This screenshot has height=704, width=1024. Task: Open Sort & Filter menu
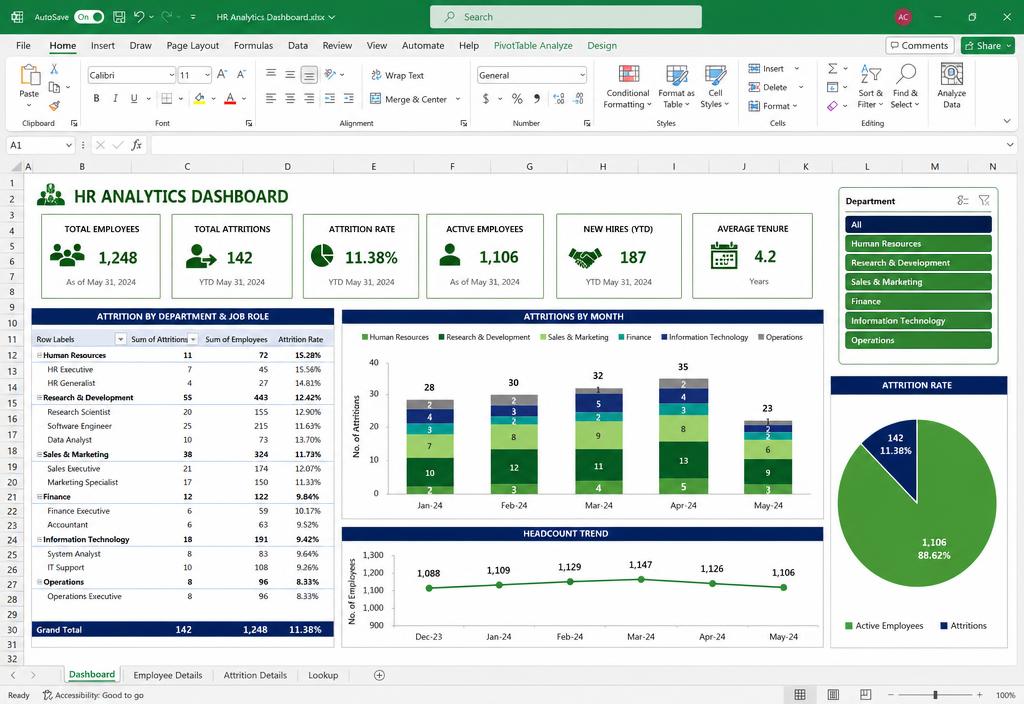click(x=870, y=86)
